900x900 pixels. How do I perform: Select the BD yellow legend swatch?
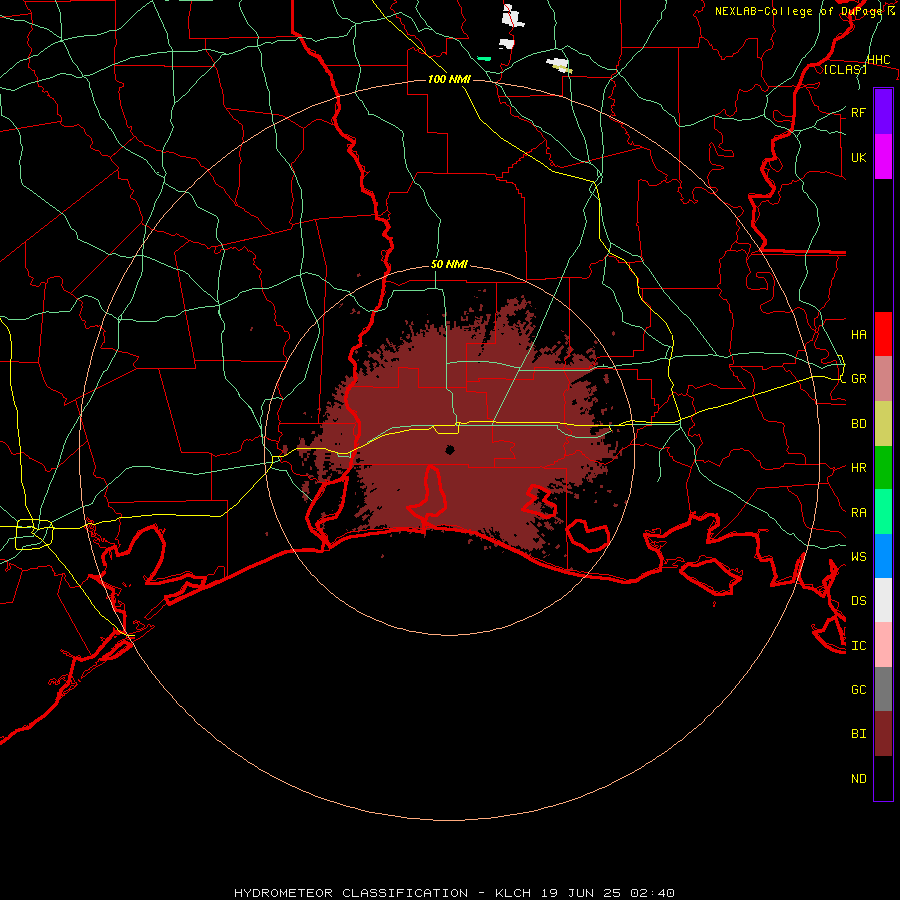(883, 423)
